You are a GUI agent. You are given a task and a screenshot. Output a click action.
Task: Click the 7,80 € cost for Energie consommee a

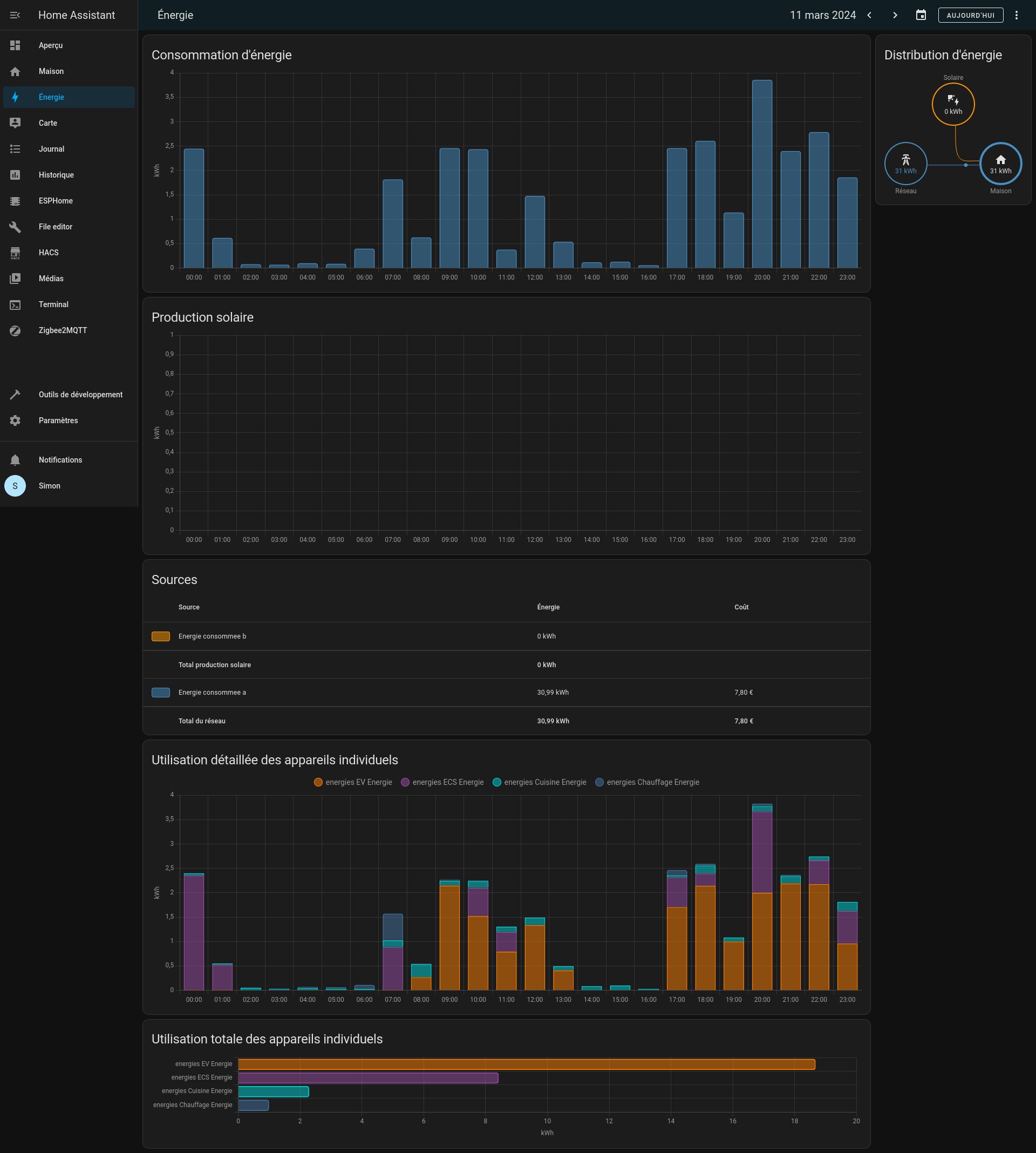click(744, 693)
